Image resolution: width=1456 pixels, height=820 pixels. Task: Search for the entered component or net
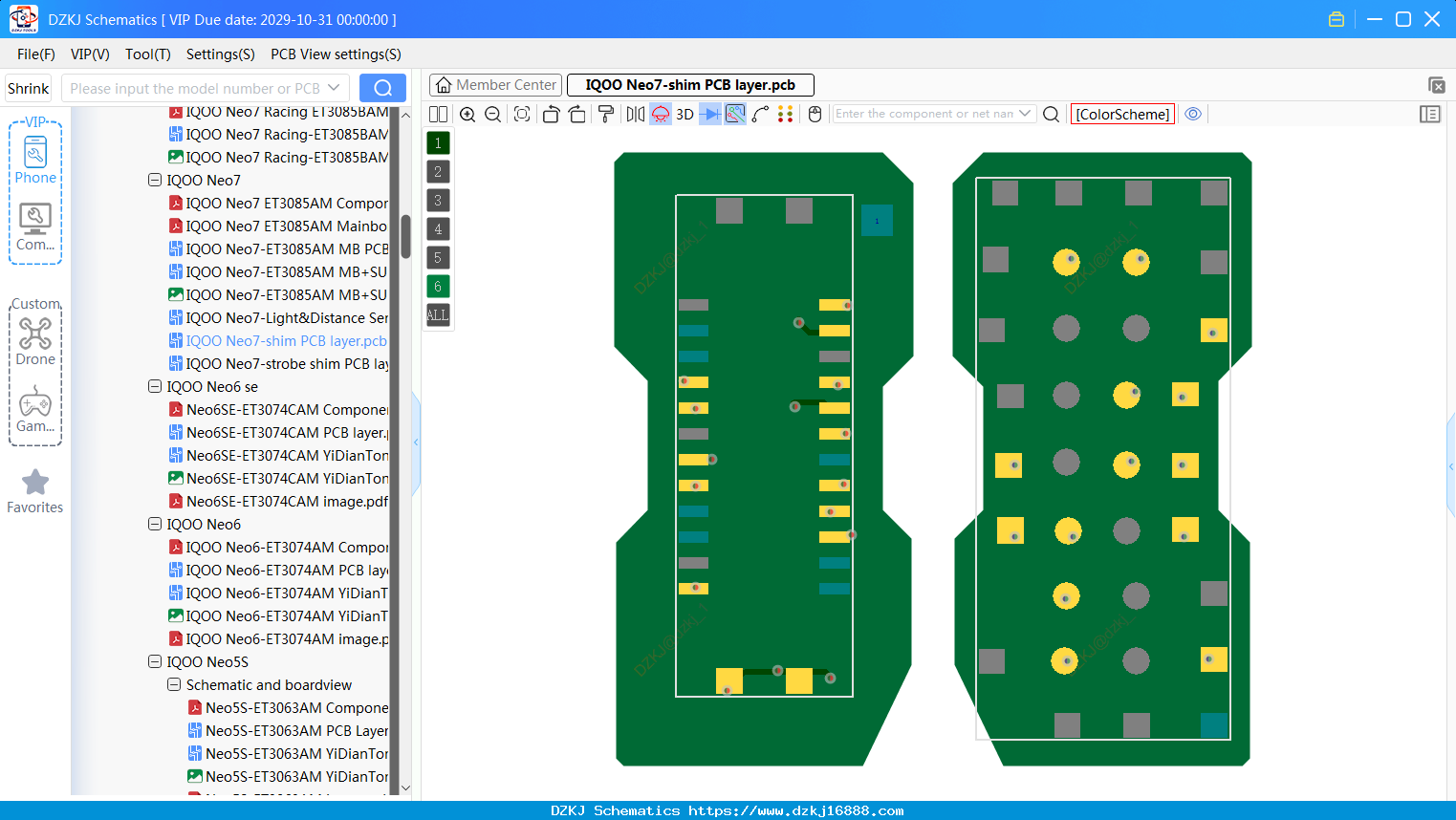pyautogui.click(x=1051, y=115)
